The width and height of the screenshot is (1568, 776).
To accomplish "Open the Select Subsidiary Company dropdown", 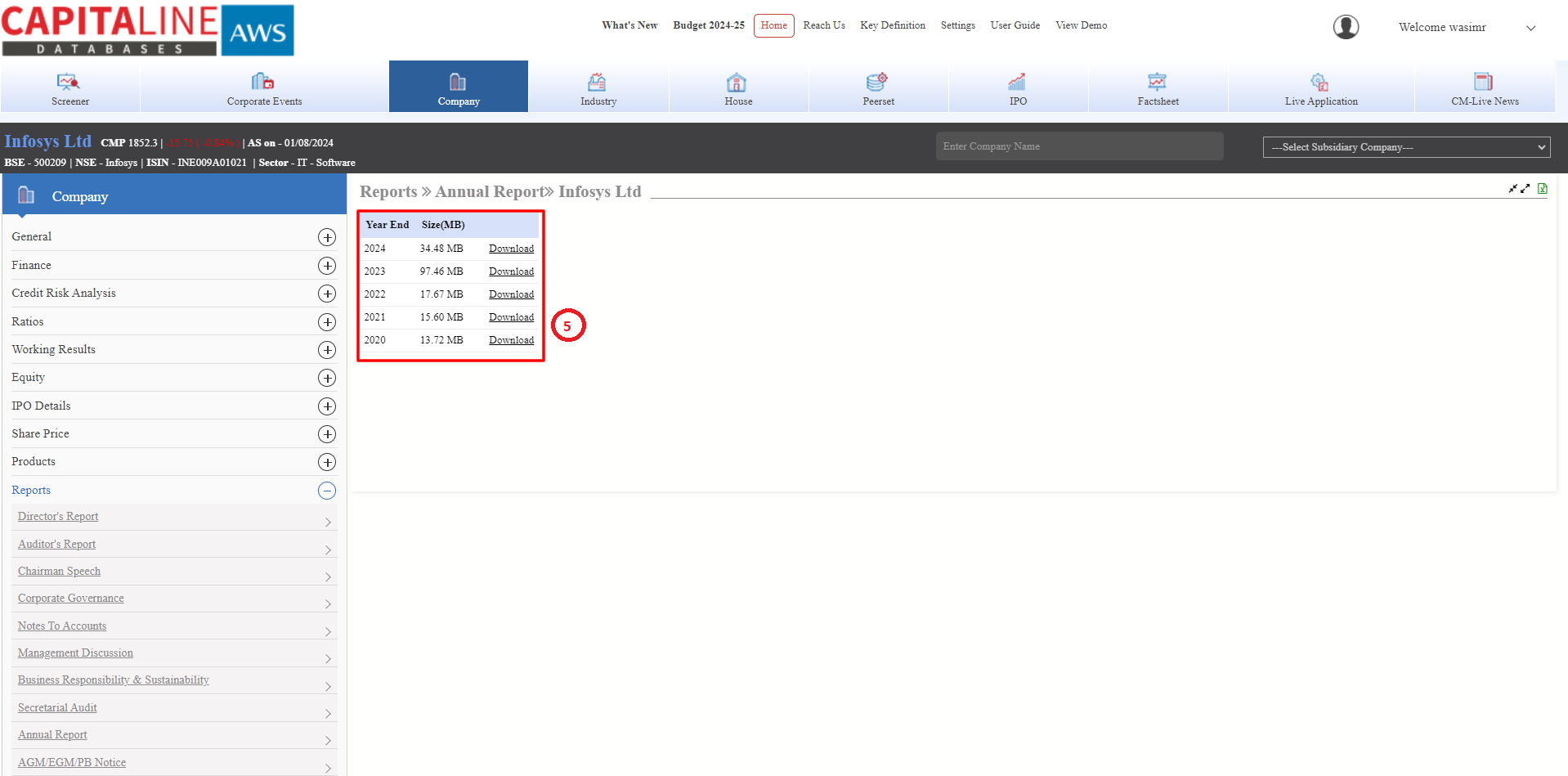I will pos(1406,147).
